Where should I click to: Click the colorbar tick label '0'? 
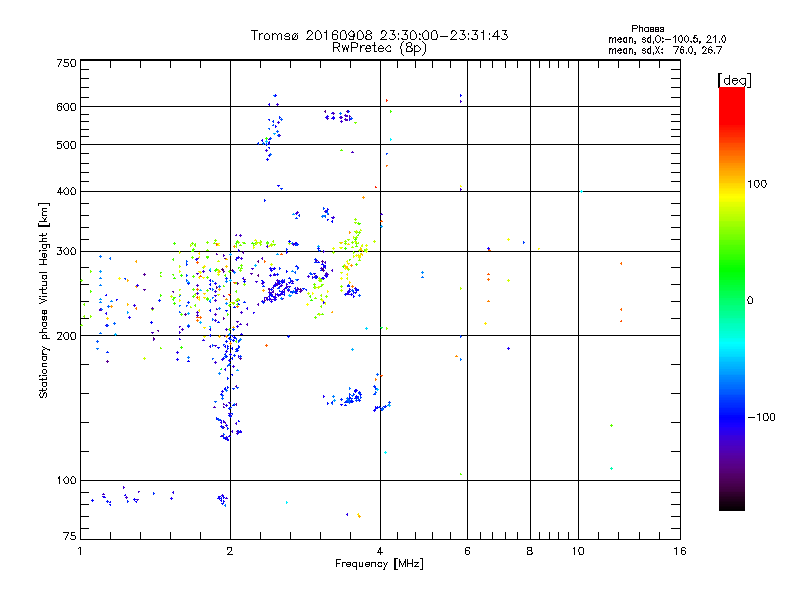tap(750, 301)
